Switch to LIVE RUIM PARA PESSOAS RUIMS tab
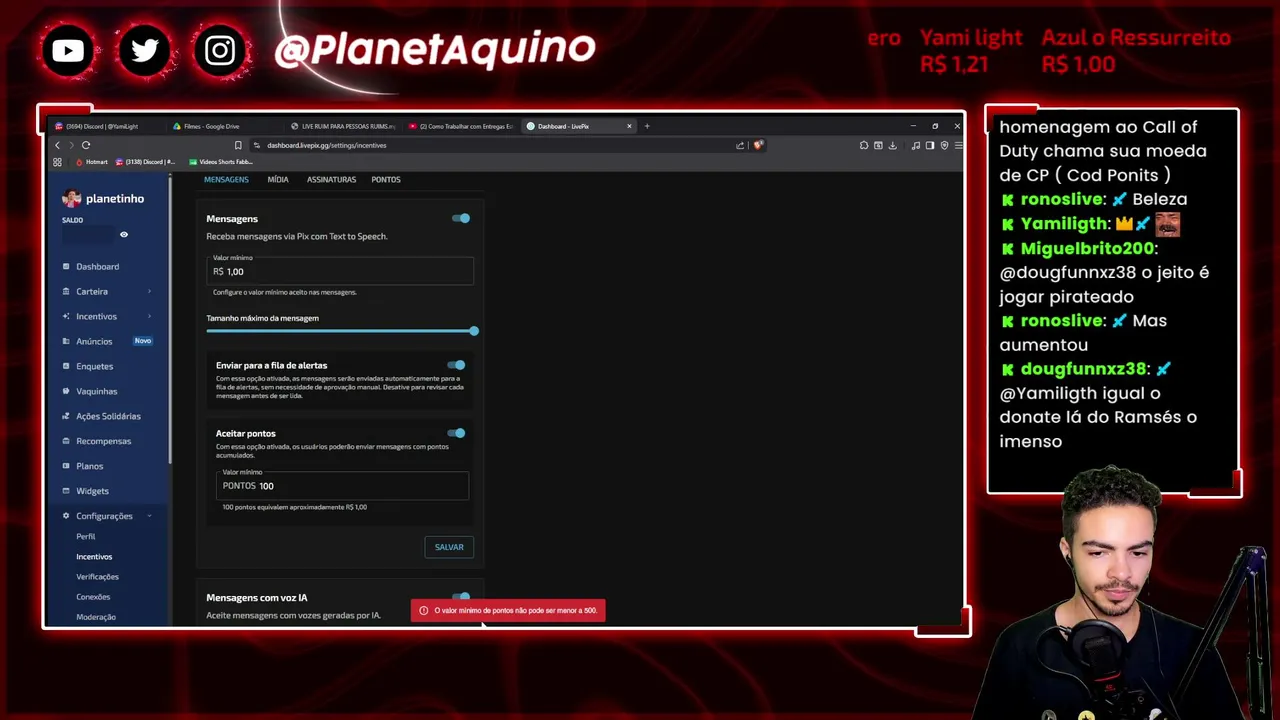1280x720 pixels. pos(342,126)
